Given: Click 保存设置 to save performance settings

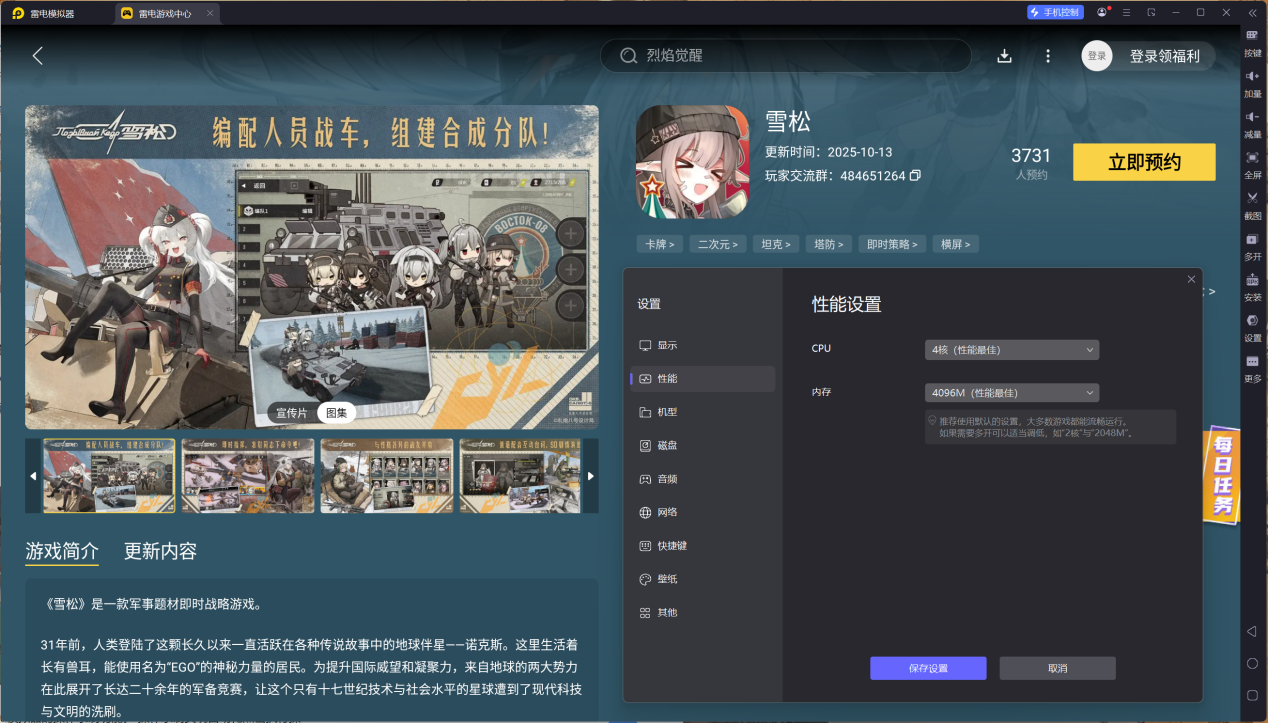Looking at the screenshot, I should pos(928,667).
